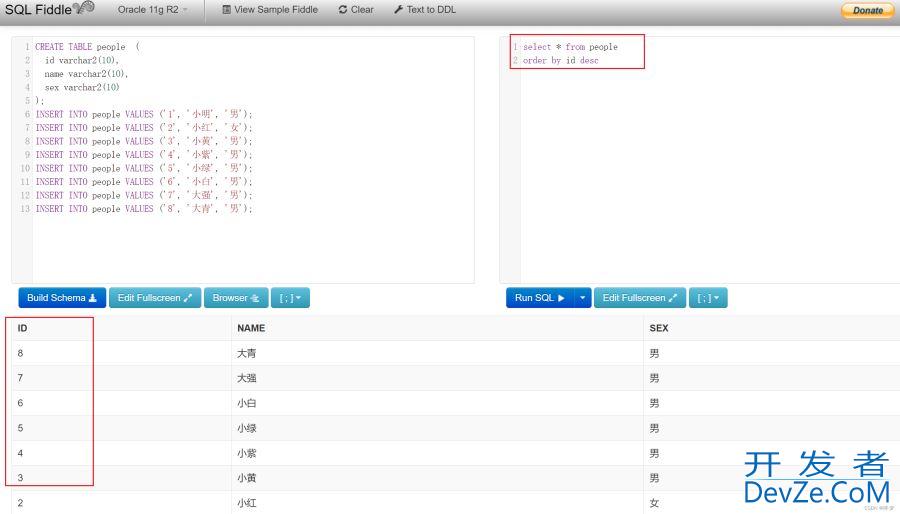Click the SQL Fiddle logo

coord(49,9)
